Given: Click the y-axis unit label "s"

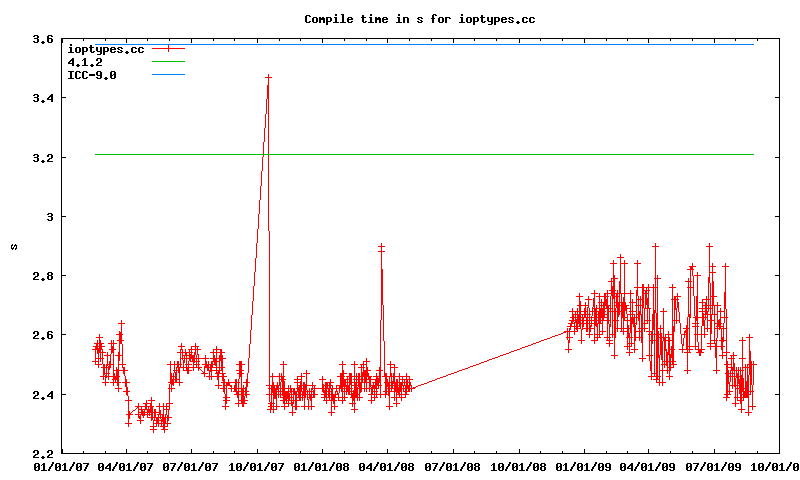Looking at the screenshot, I should pyautogui.click(x=13, y=246).
